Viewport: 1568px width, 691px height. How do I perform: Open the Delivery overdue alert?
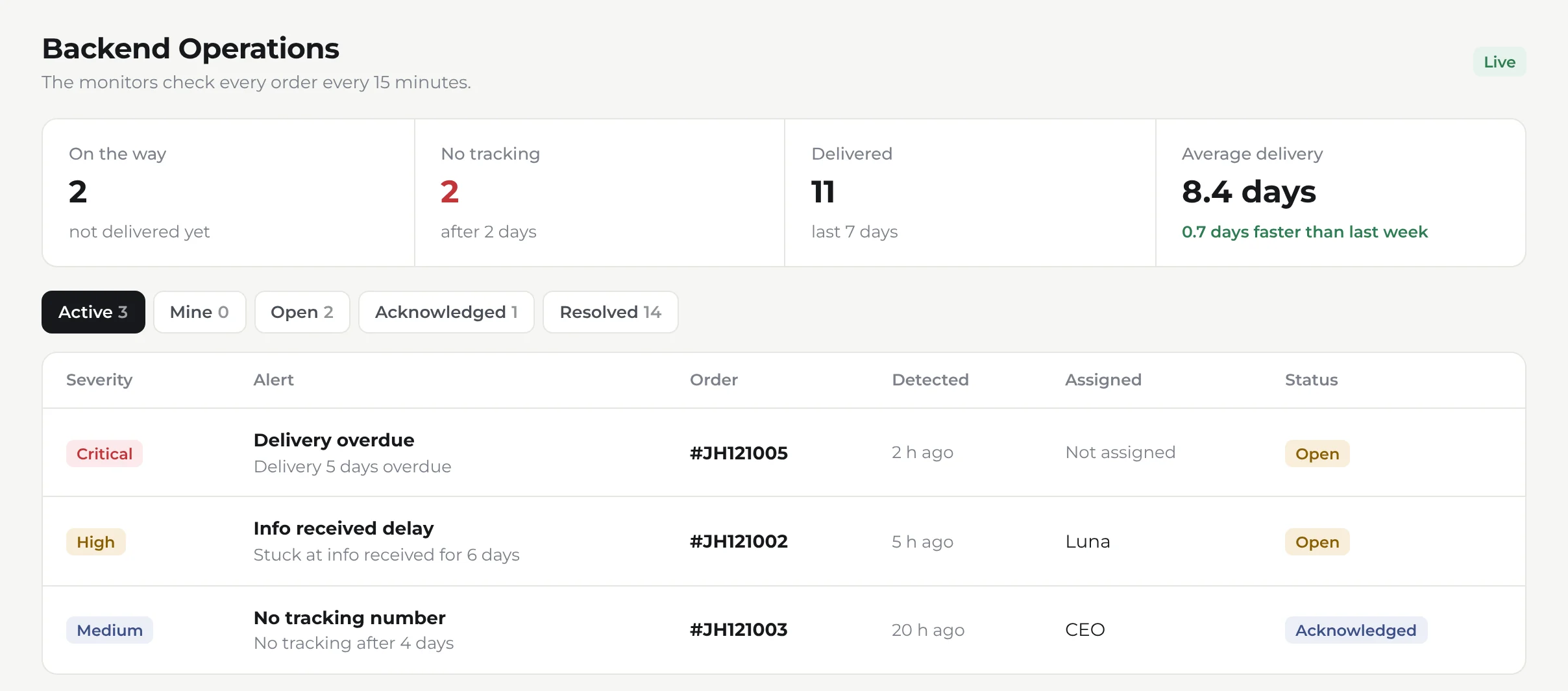coord(334,440)
